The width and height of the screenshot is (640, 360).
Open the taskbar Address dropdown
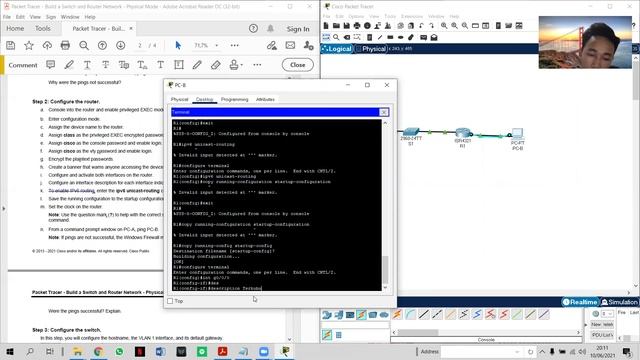pyautogui.click(x=517, y=352)
